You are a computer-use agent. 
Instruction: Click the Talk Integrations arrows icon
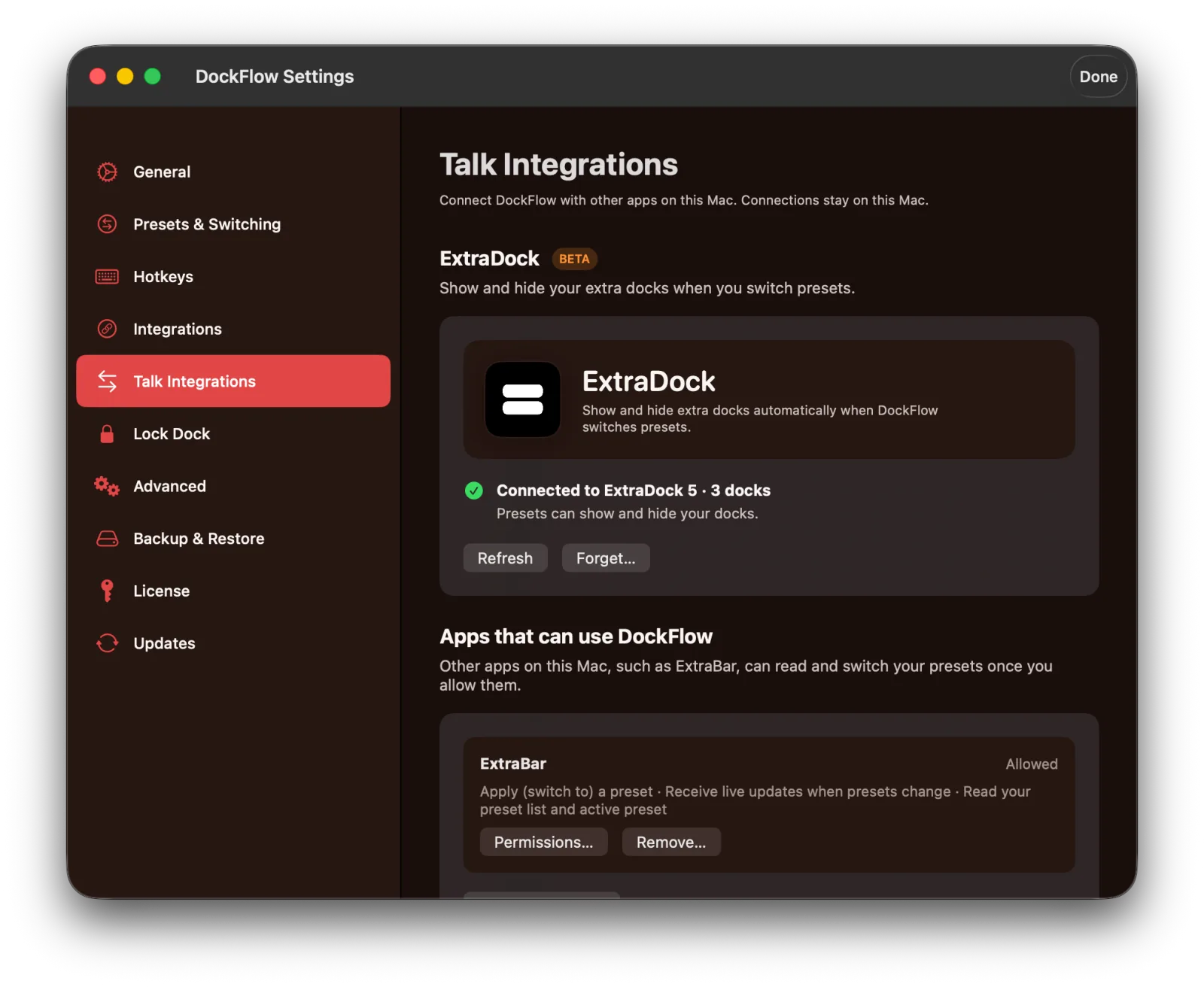(107, 381)
